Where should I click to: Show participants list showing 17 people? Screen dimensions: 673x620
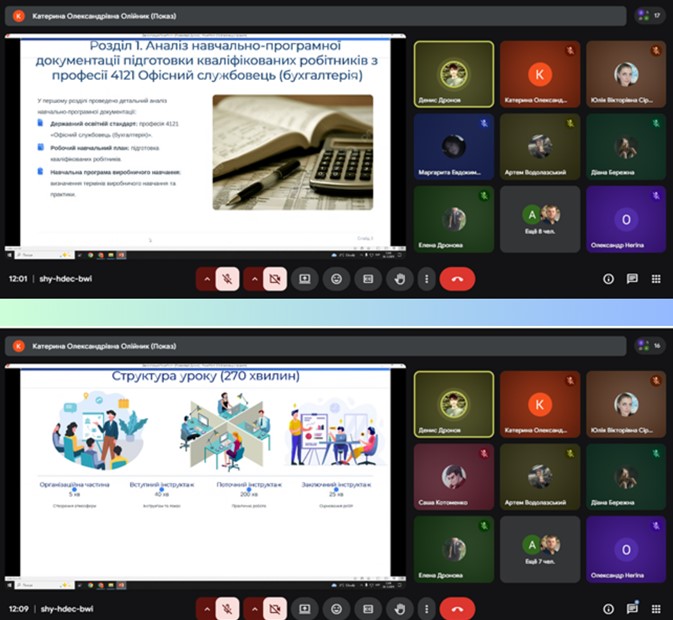click(649, 15)
